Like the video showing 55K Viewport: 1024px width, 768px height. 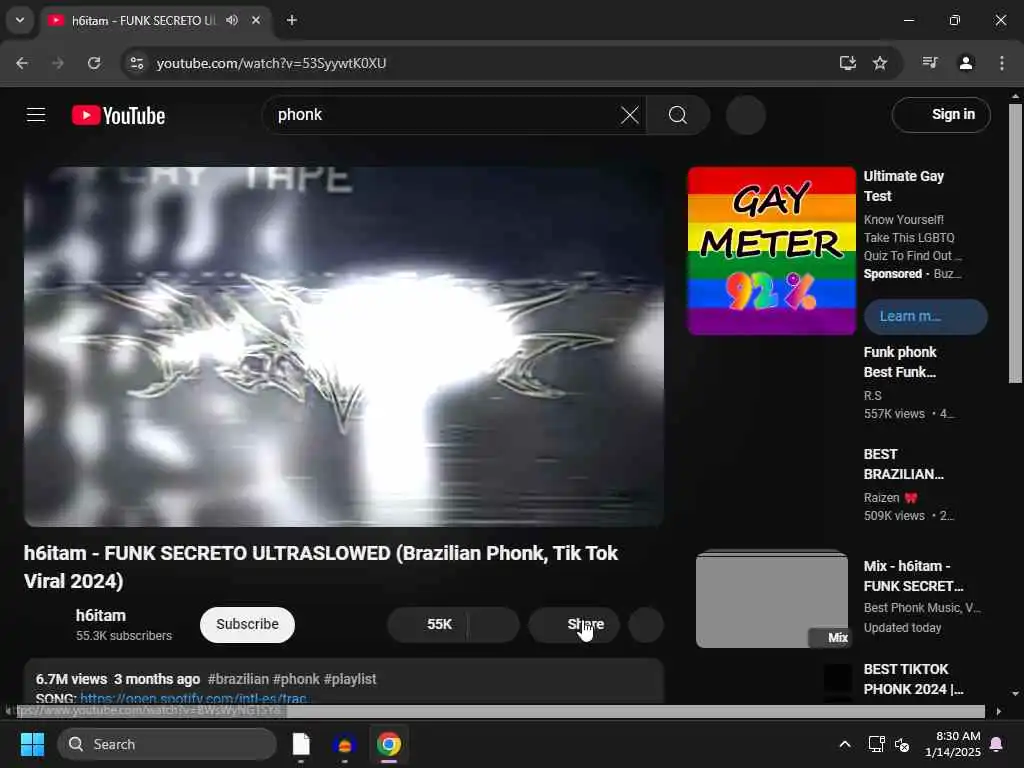click(x=428, y=624)
